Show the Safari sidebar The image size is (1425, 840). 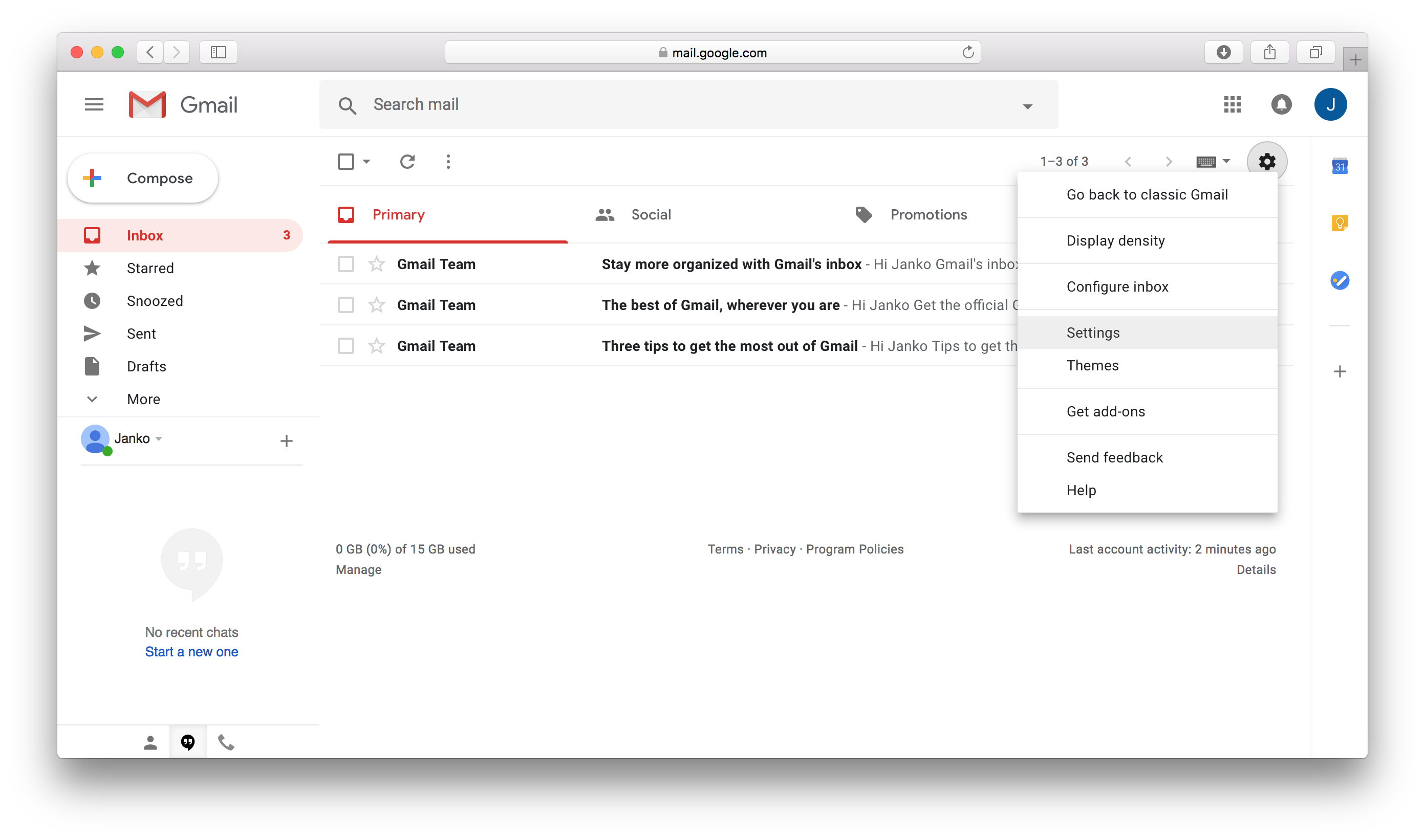click(x=218, y=52)
